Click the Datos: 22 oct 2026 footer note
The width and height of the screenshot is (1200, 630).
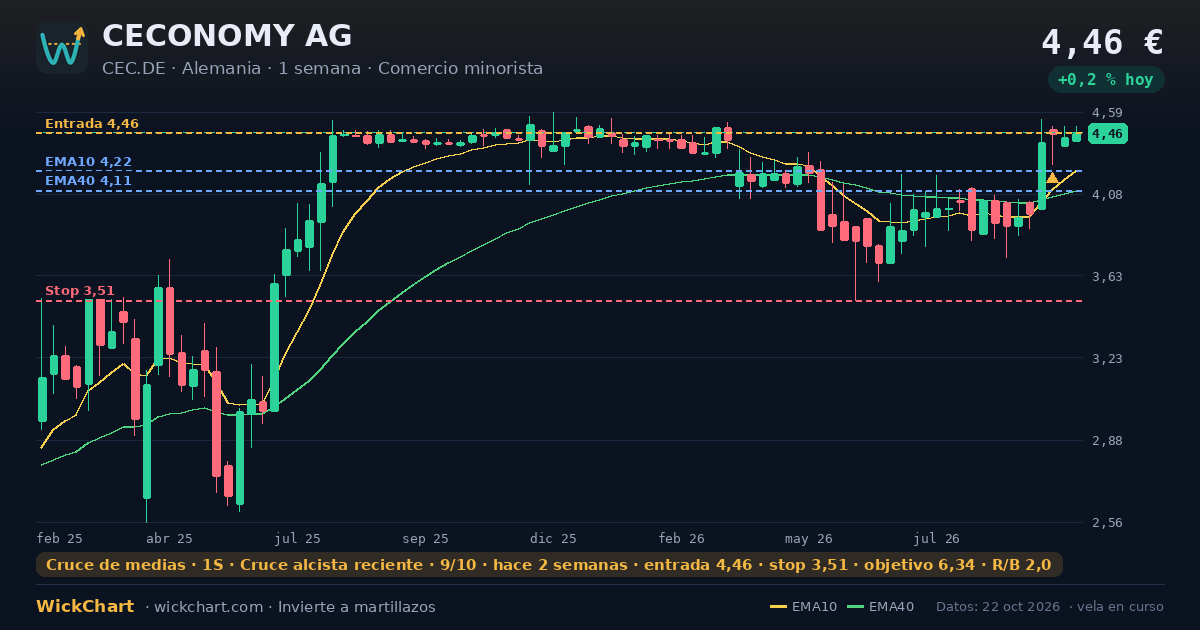(1000, 607)
